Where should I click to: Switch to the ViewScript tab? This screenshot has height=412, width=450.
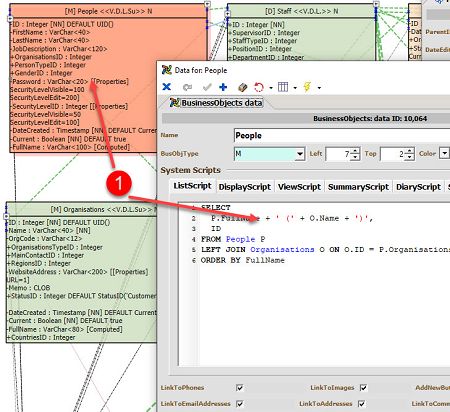(299, 187)
